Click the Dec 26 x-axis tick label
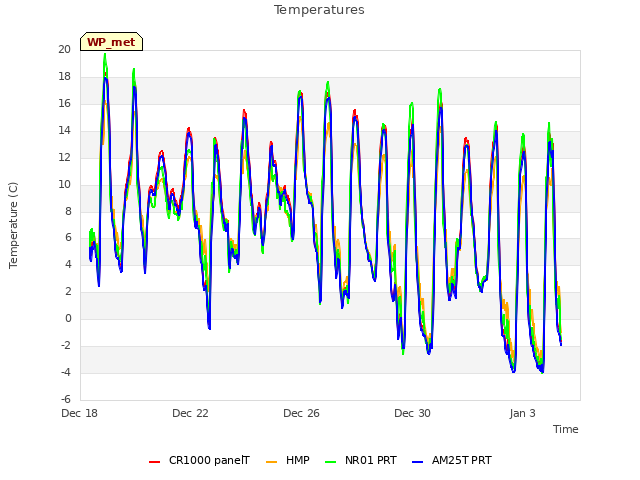Viewport: 640px width, 480px height. pos(301,413)
